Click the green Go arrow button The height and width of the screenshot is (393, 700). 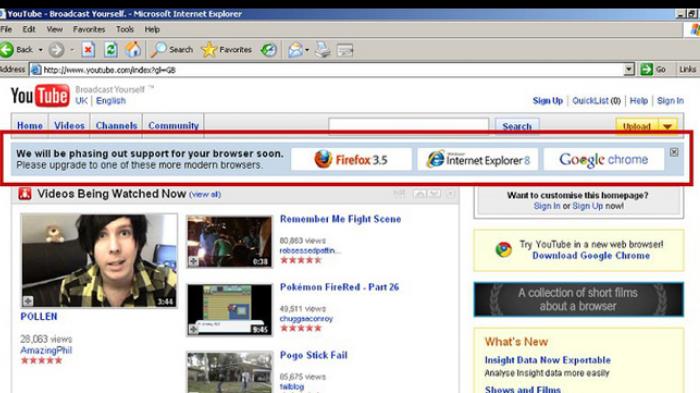[x=646, y=69]
